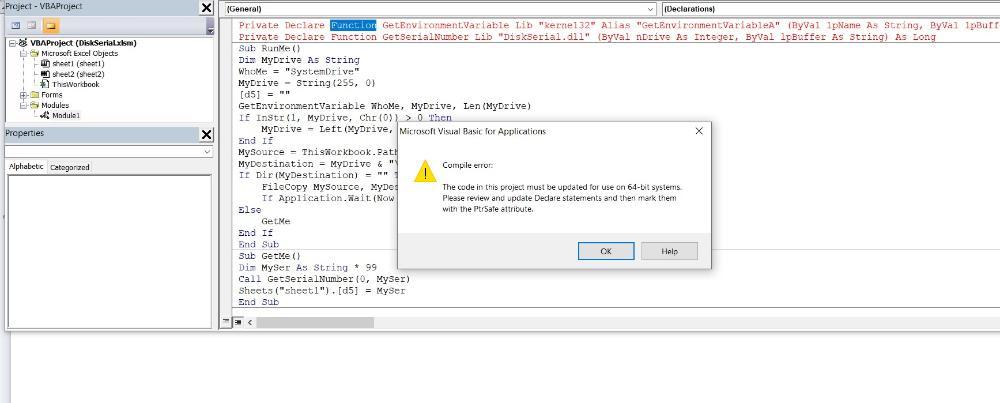Click the View Object icon in Project toolbar
Viewport: 1000px width, 403px height.
click(31, 26)
